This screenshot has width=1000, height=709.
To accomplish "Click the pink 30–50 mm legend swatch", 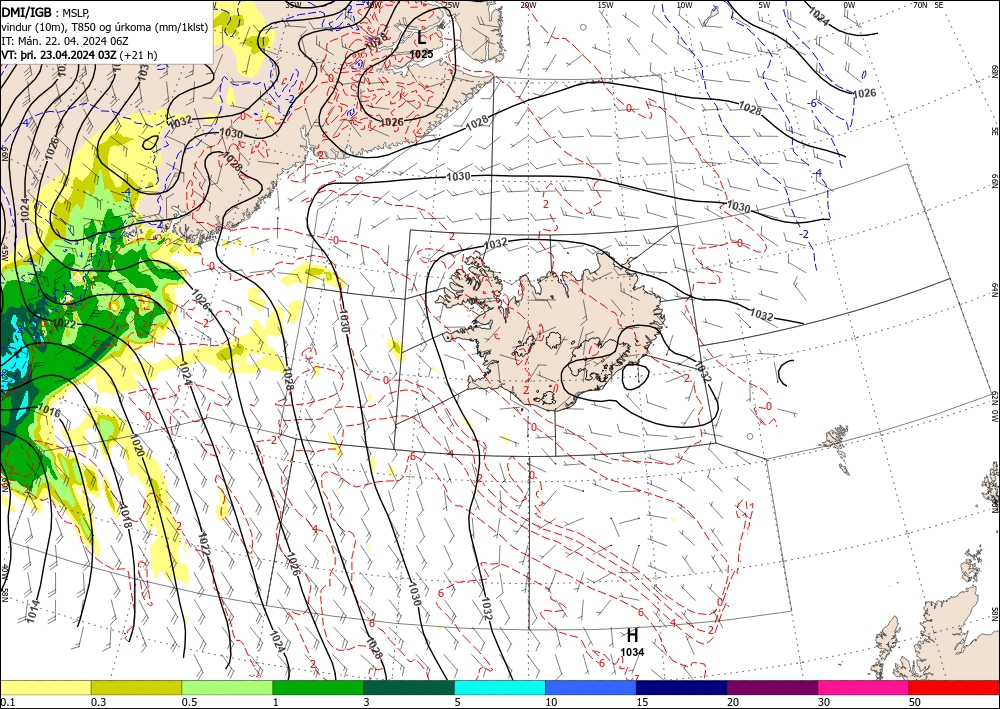I will point(864,687).
